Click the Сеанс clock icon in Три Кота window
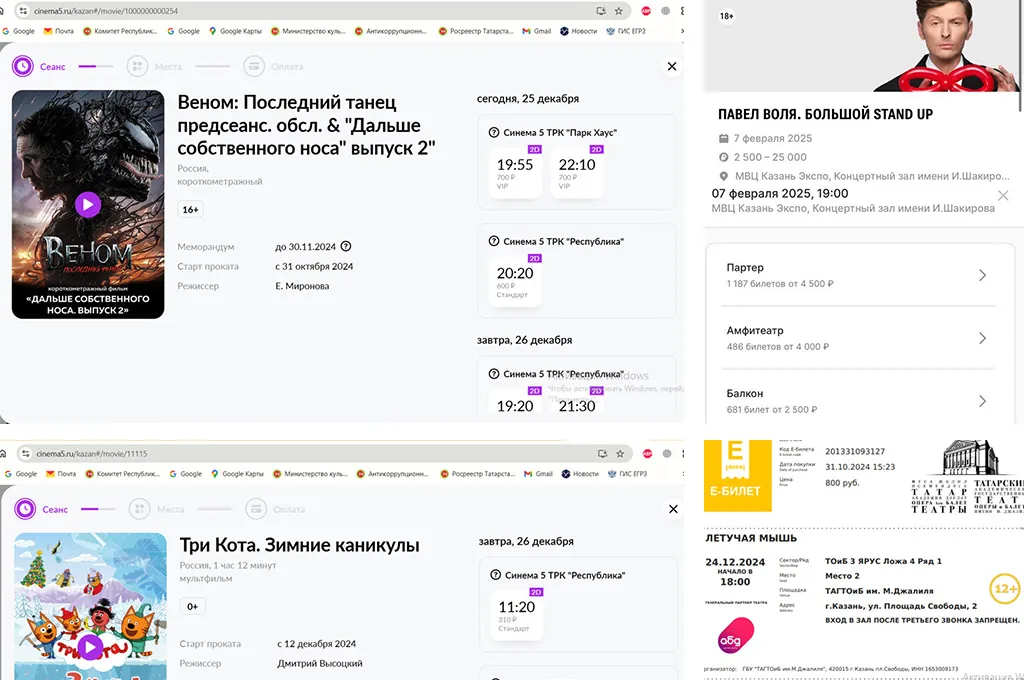The image size is (1024, 680). pos(25,509)
